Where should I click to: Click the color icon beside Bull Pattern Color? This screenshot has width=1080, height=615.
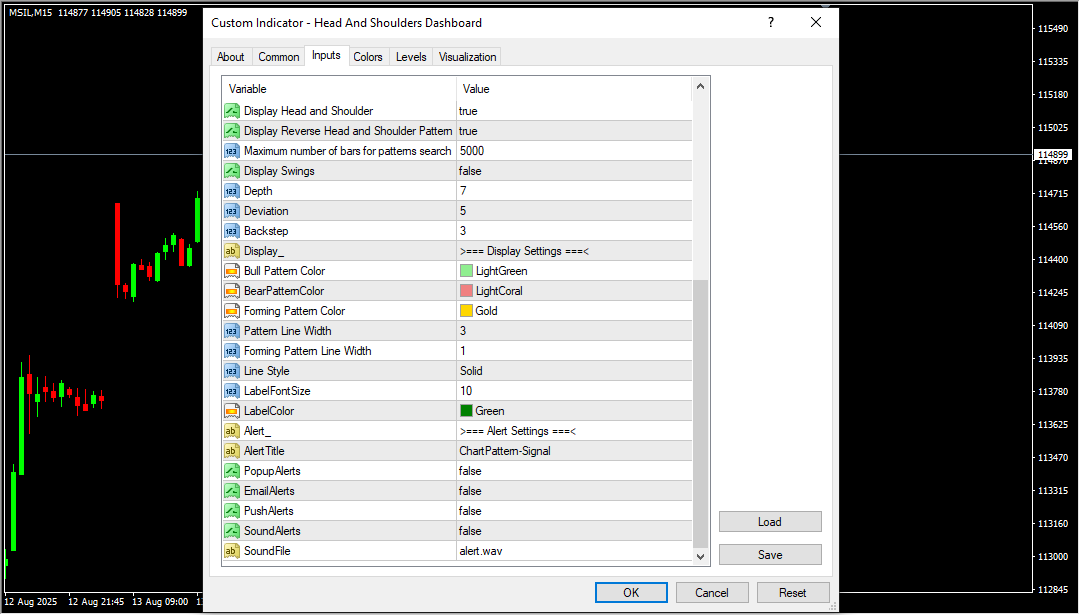click(231, 271)
